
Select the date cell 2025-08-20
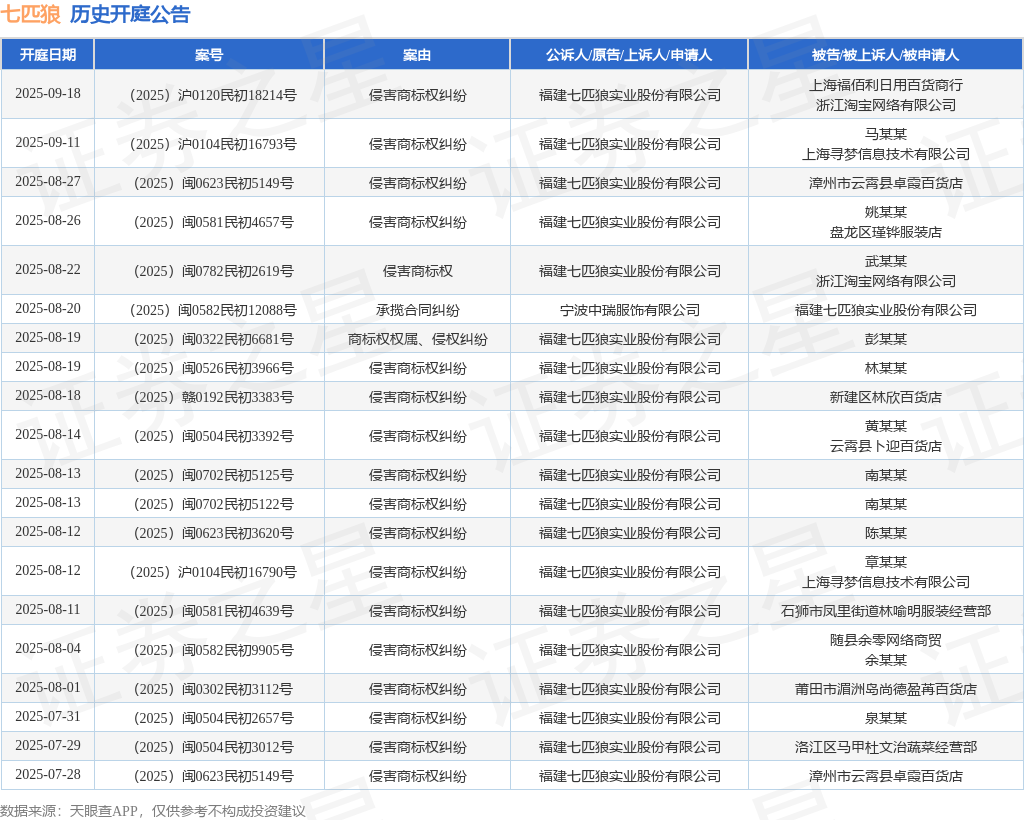click(48, 308)
